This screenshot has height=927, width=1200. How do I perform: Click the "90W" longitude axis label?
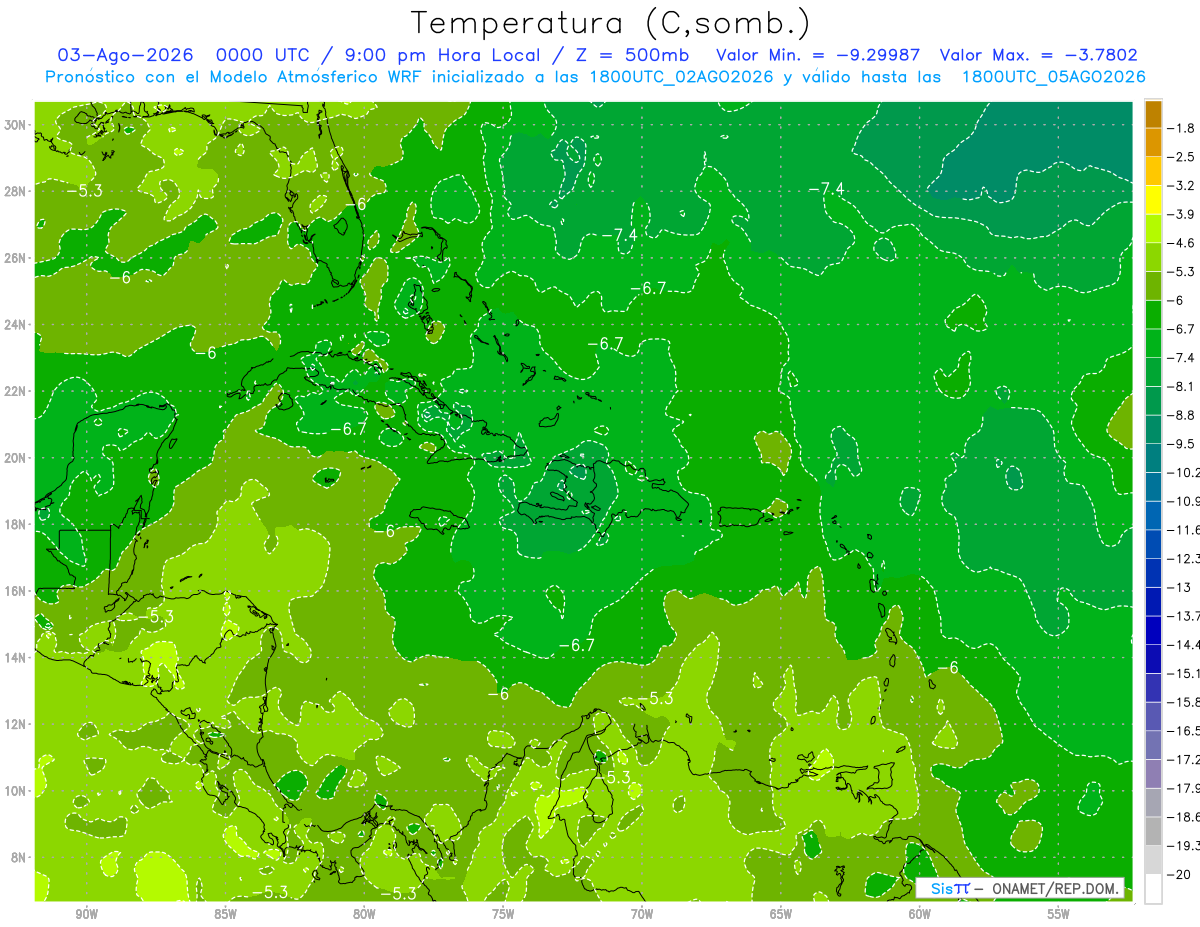[87, 914]
